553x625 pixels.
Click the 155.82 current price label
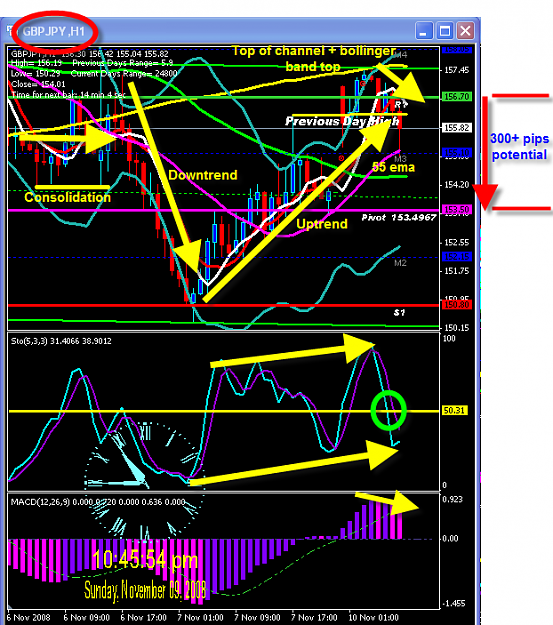point(457,128)
